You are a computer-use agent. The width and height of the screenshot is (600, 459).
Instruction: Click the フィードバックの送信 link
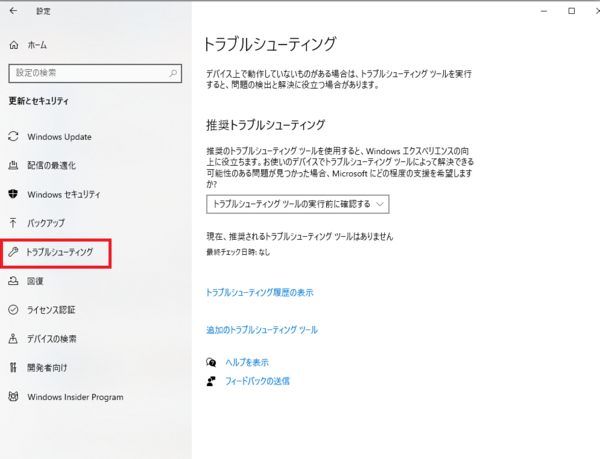[258, 381]
